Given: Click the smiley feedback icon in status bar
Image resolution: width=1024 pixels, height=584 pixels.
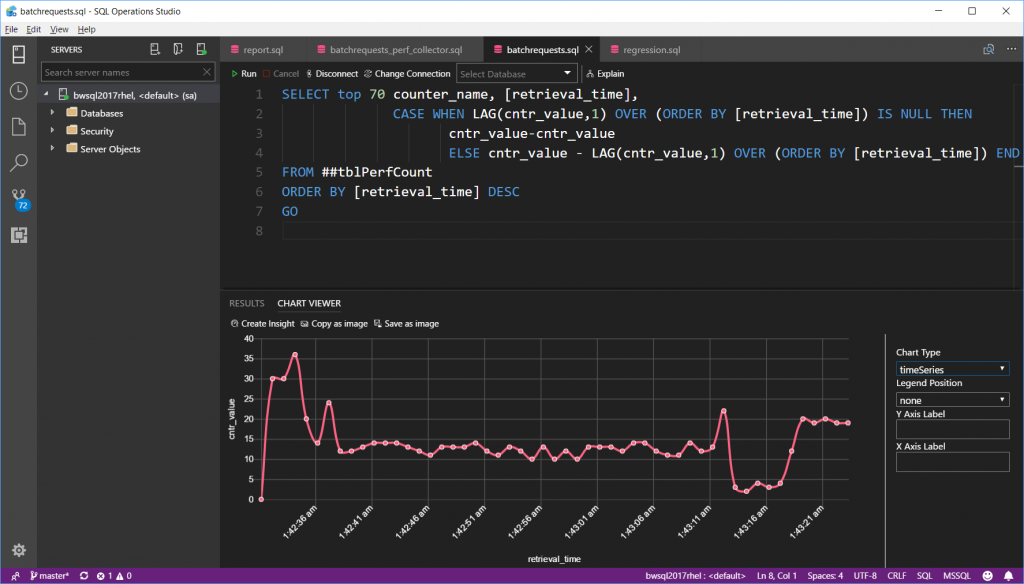Looking at the screenshot, I should point(989,576).
